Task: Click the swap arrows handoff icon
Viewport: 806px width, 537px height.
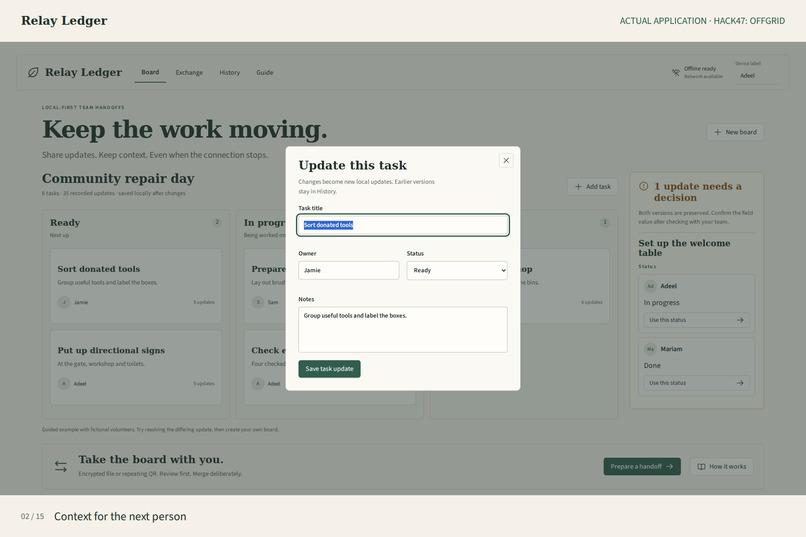Action: [61, 466]
